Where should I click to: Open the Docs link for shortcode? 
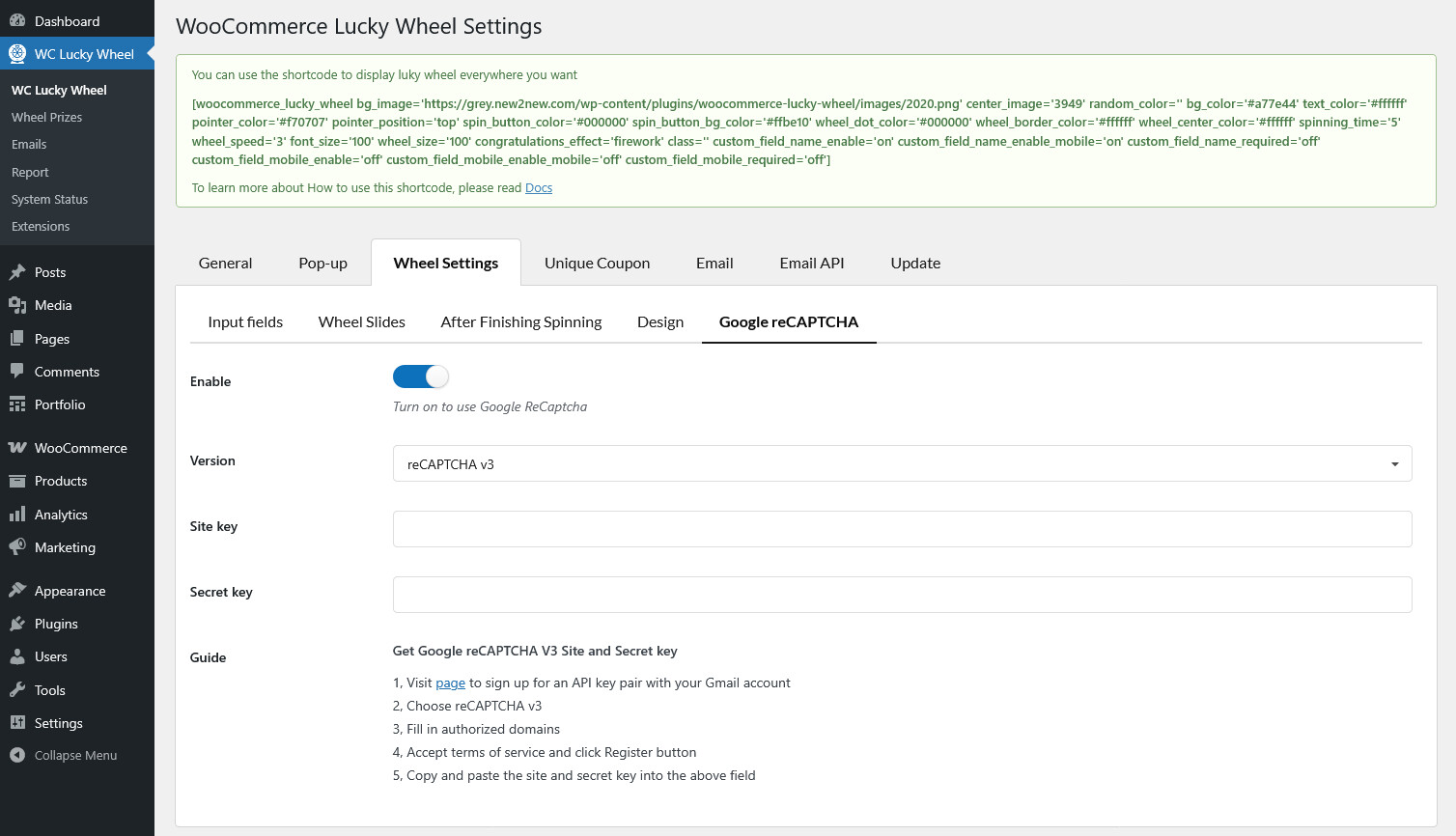point(539,188)
